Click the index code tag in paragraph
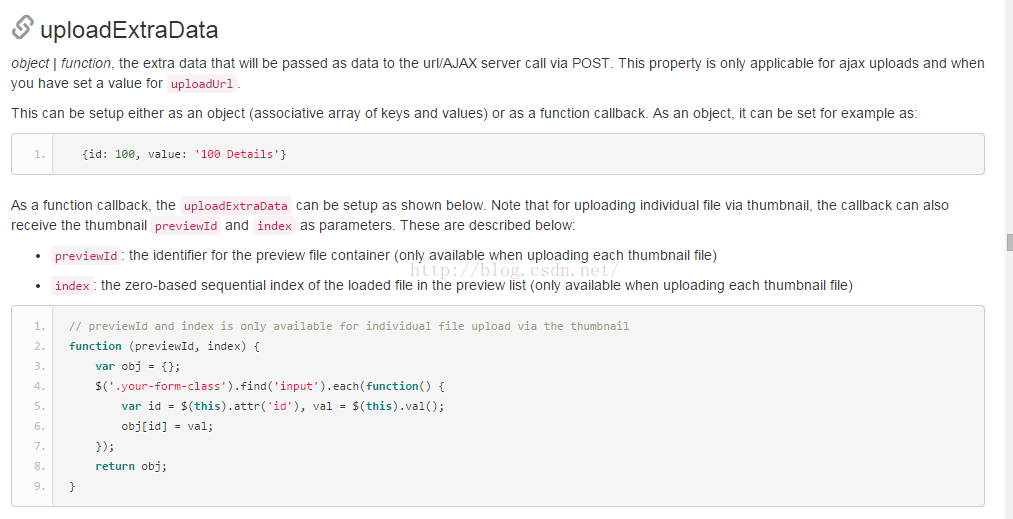 [x=275, y=226]
